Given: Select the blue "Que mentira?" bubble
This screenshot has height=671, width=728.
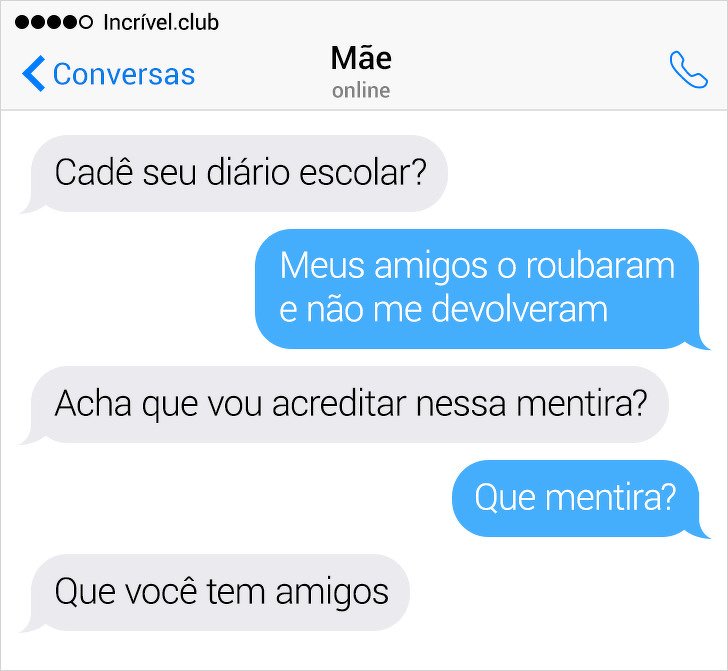Looking at the screenshot, I should click(x=581, y=499).
